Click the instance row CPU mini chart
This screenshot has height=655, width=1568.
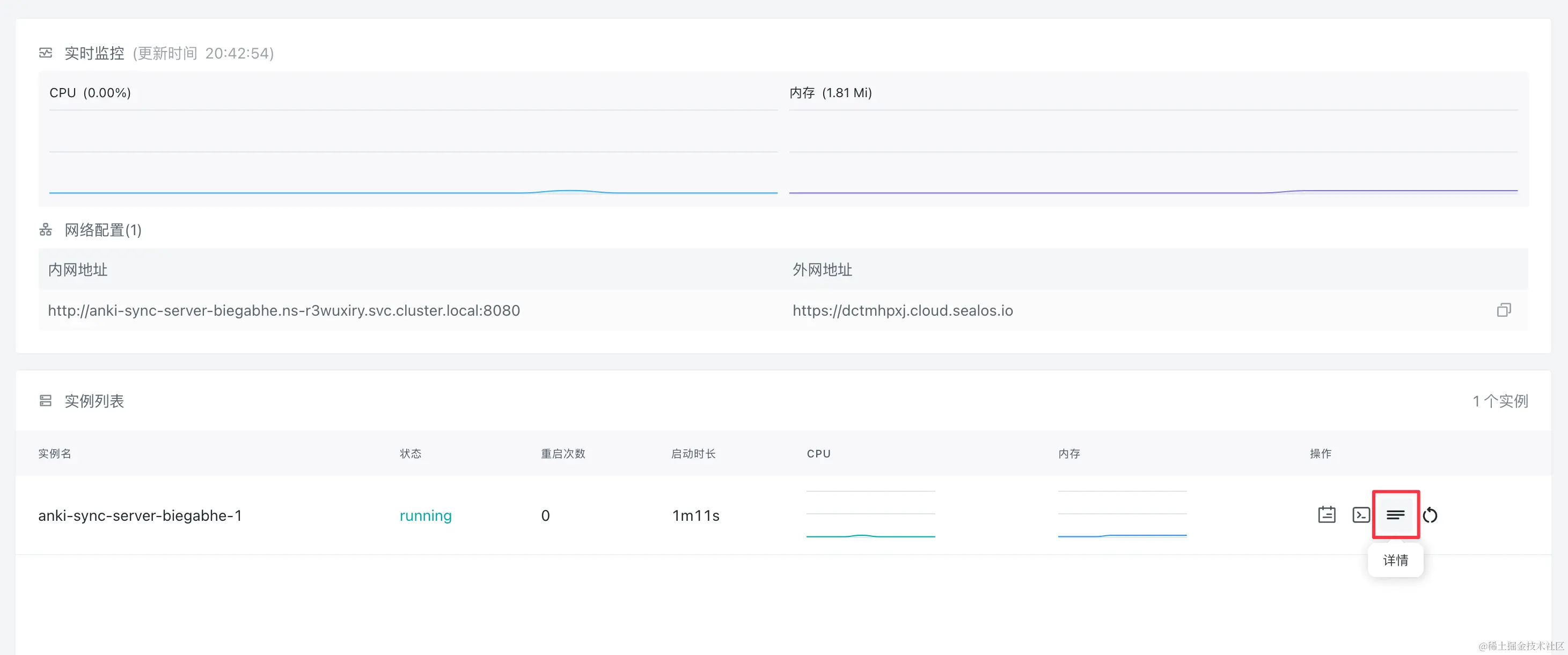(x=870, y=514)
